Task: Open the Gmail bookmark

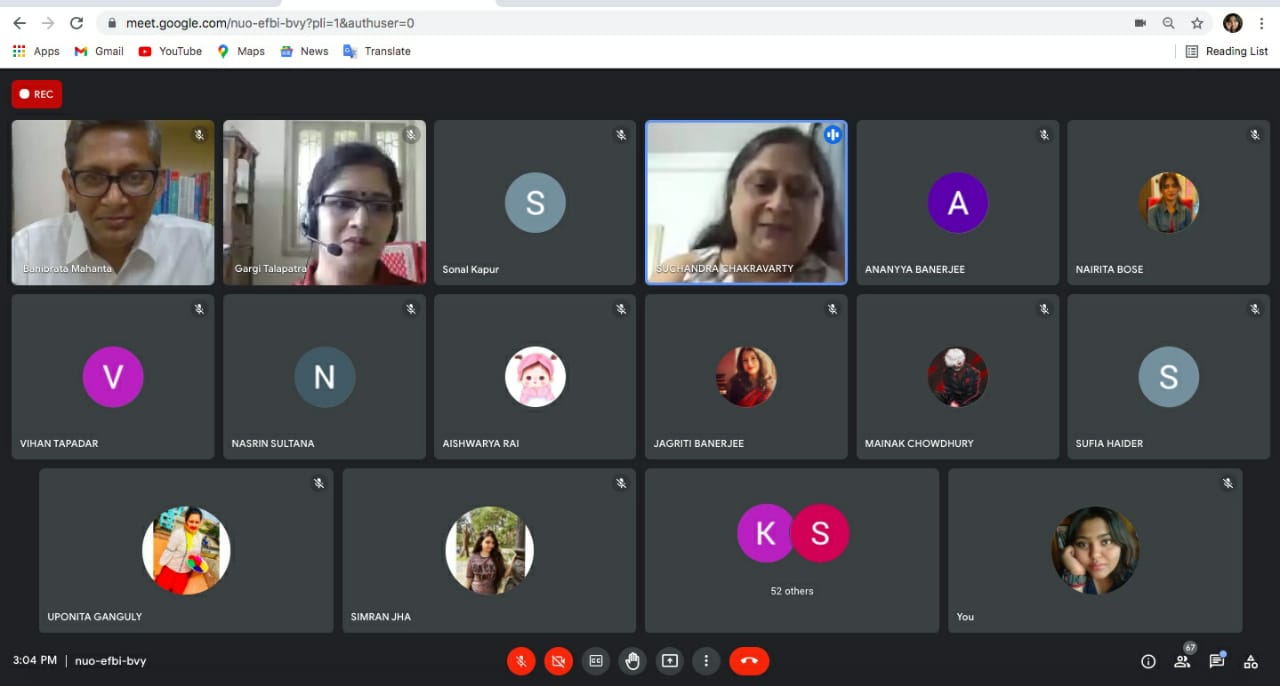Action: coord(99,51)
